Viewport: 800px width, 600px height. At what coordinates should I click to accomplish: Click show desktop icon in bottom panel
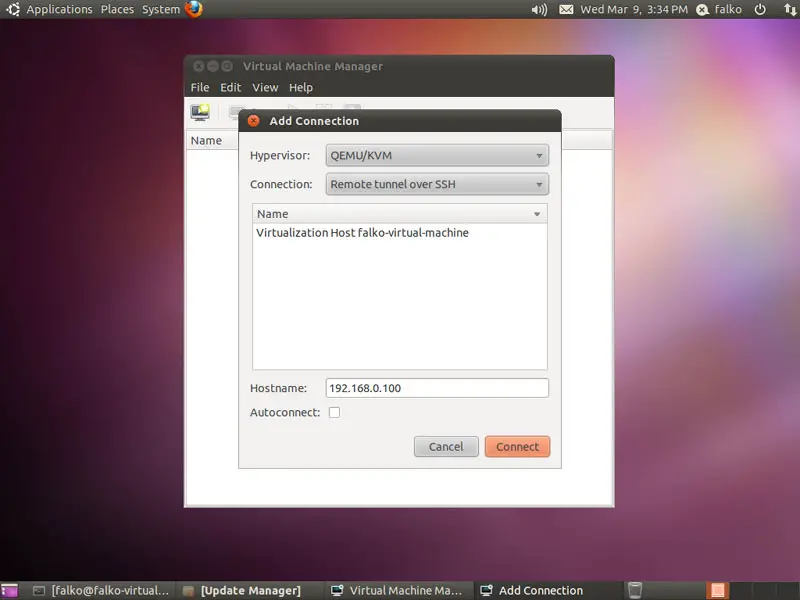[x=9, y=591]
